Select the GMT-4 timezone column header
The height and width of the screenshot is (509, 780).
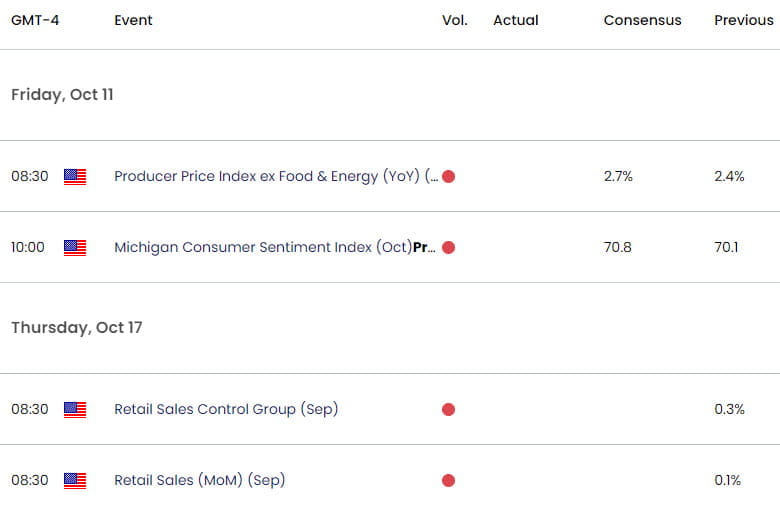point(35,20)
